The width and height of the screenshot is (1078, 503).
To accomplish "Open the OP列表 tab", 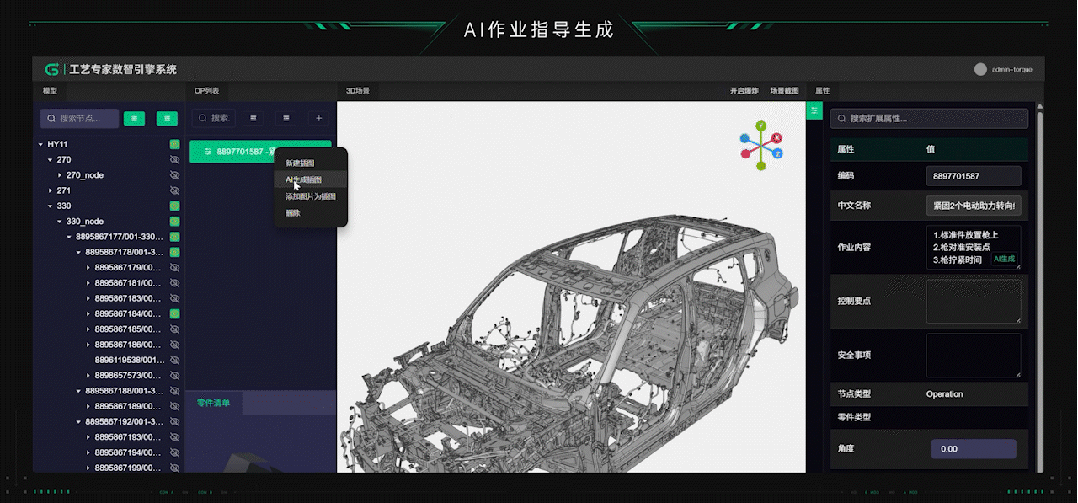I will click(208, 91).
